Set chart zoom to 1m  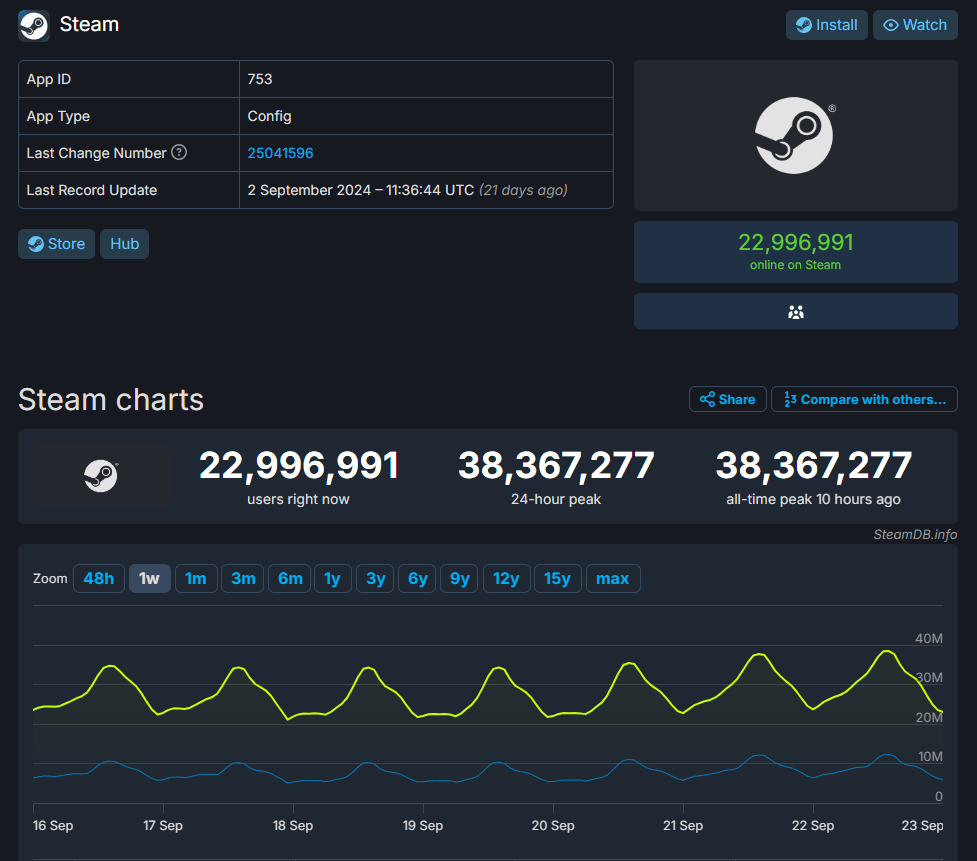pyautogui.click(x=196, y=578)
